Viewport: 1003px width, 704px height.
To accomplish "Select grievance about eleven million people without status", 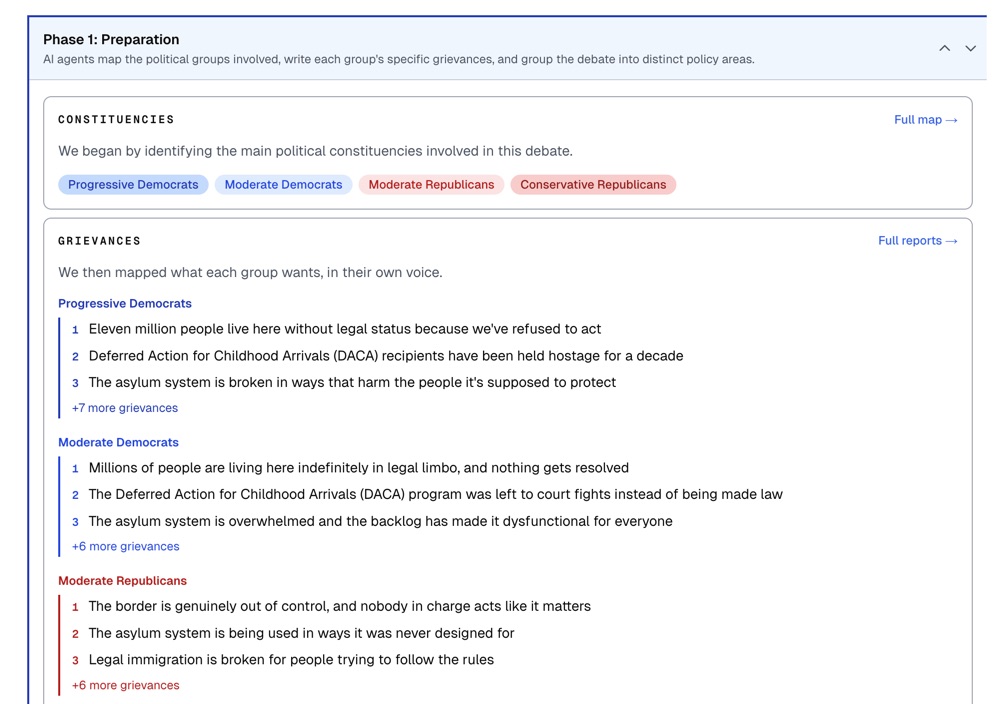I will coord(345,329).
